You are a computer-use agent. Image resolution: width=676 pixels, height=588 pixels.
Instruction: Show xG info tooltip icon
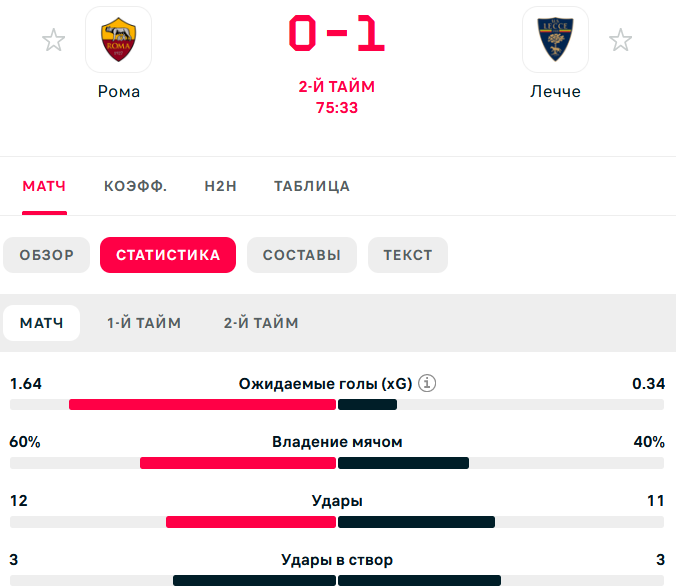coord(427,383)
